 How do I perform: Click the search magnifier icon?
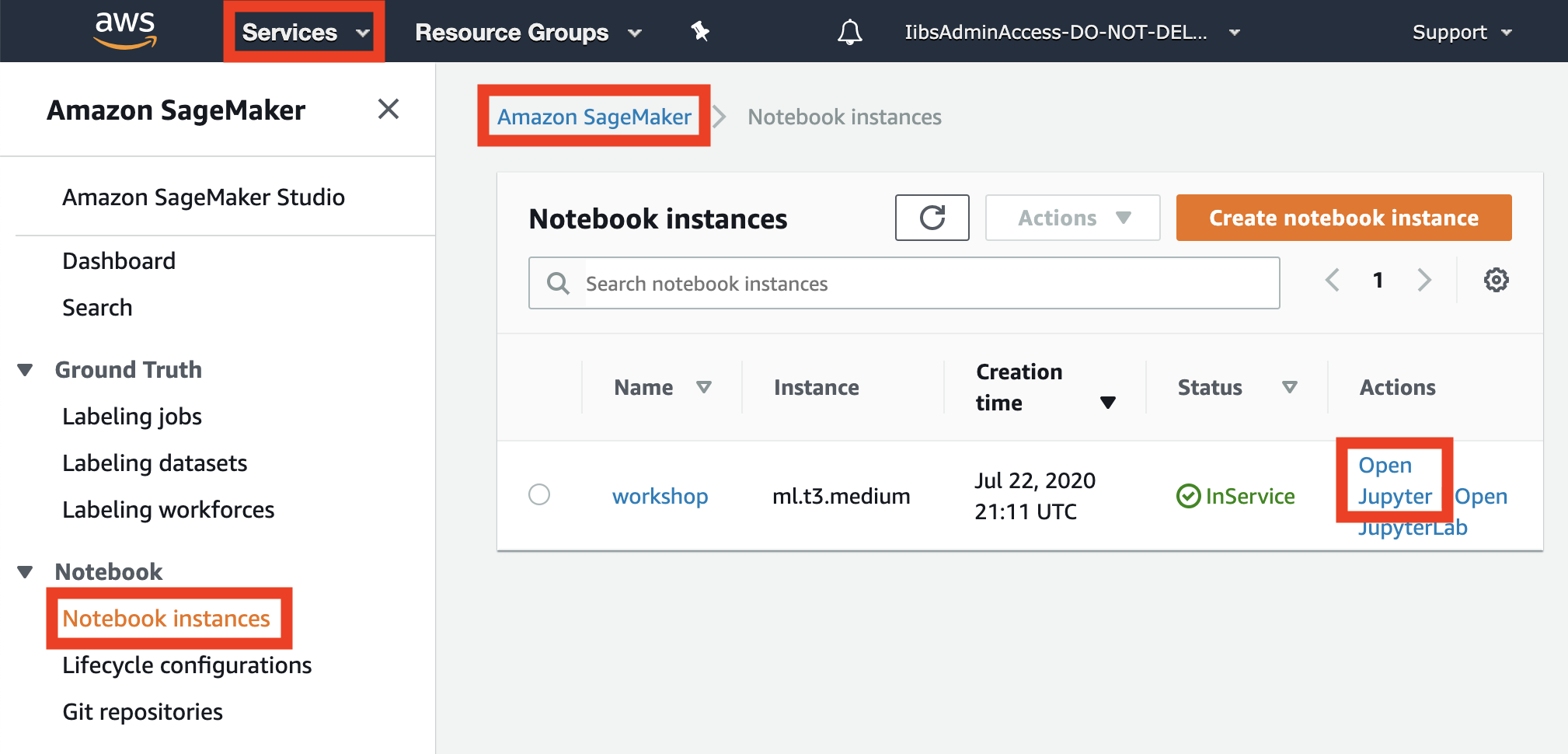pyautogui.click(x=558, y=283)
